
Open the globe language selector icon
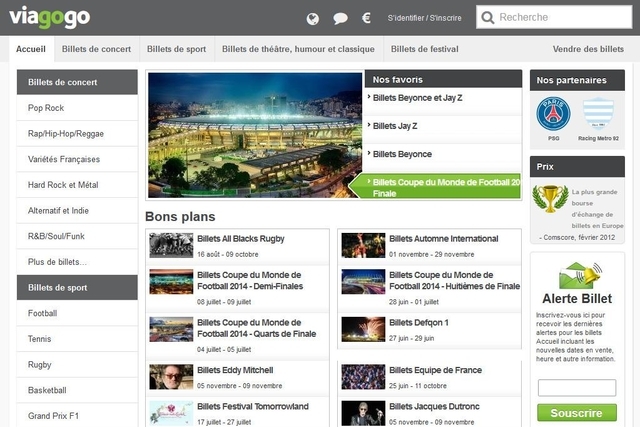pos(313,18)
